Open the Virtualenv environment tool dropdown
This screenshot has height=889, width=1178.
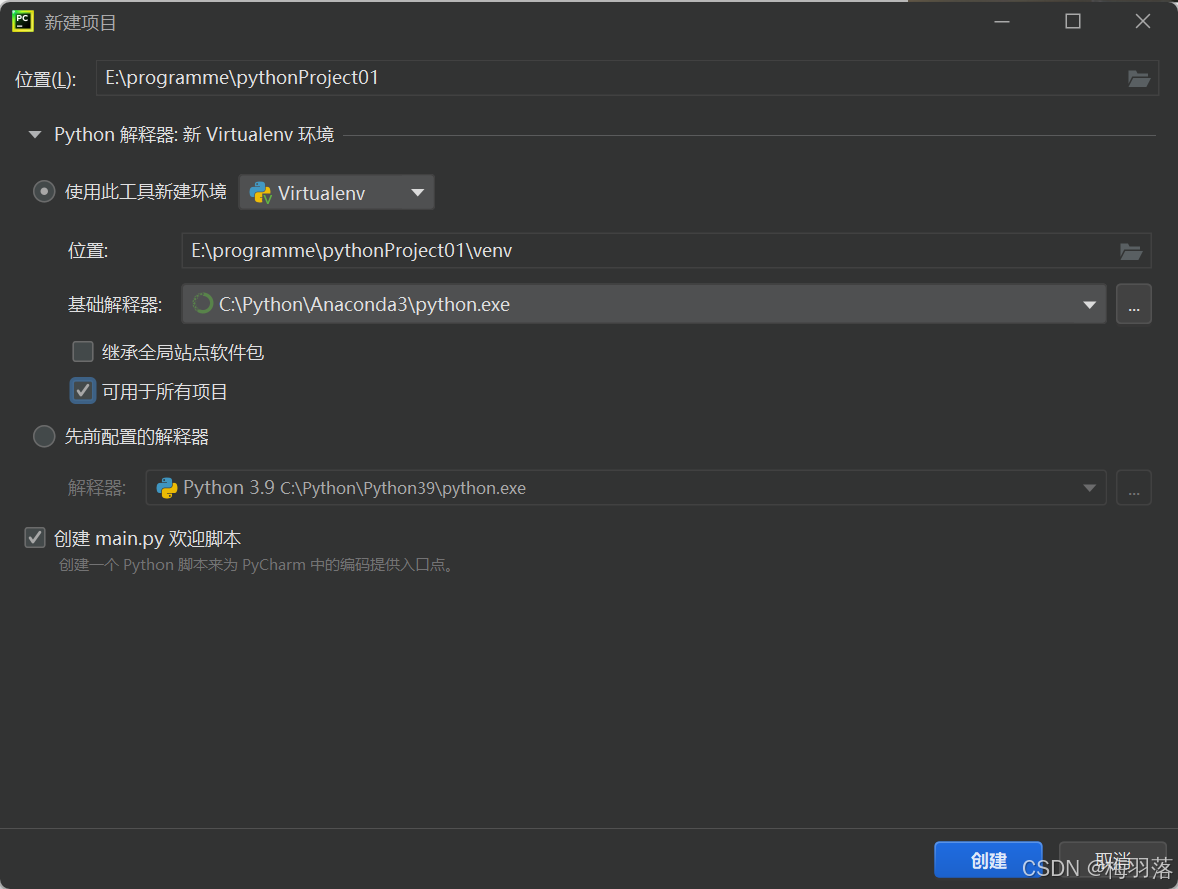(x=336, y=192)
